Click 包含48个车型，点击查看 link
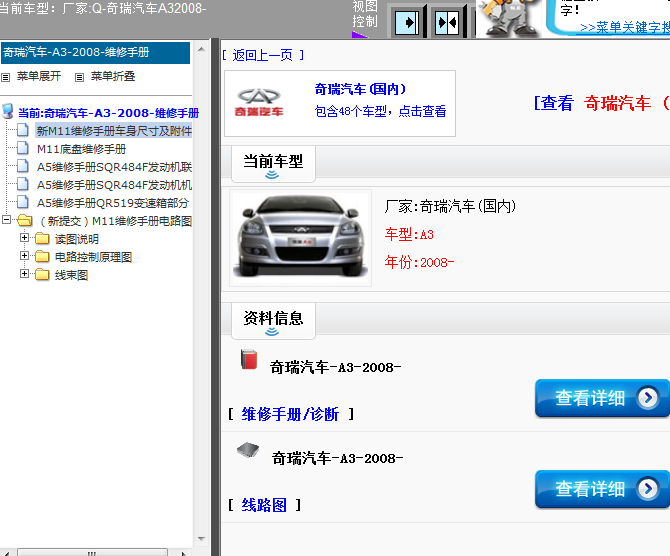This screenshot has height=556, width=670. click(x=380, y=111)
